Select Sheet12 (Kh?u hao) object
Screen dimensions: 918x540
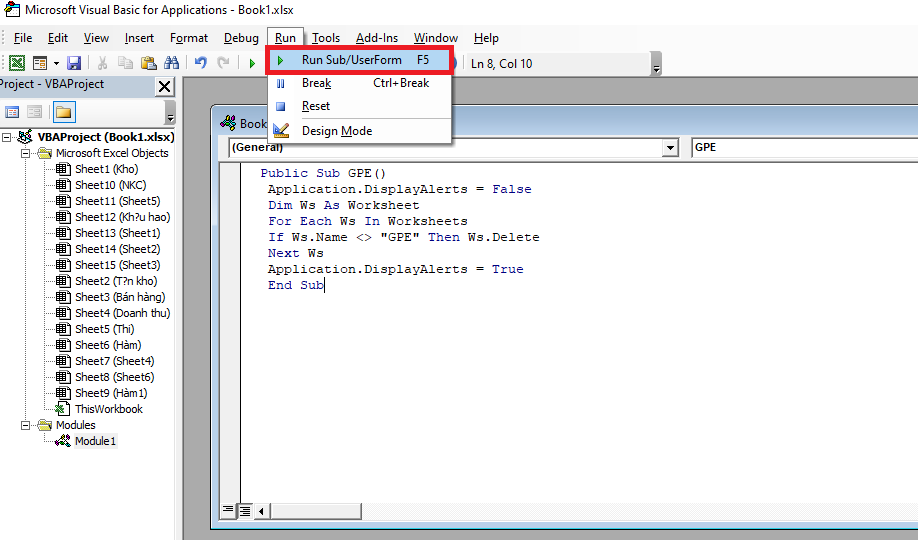click(122, 217)
